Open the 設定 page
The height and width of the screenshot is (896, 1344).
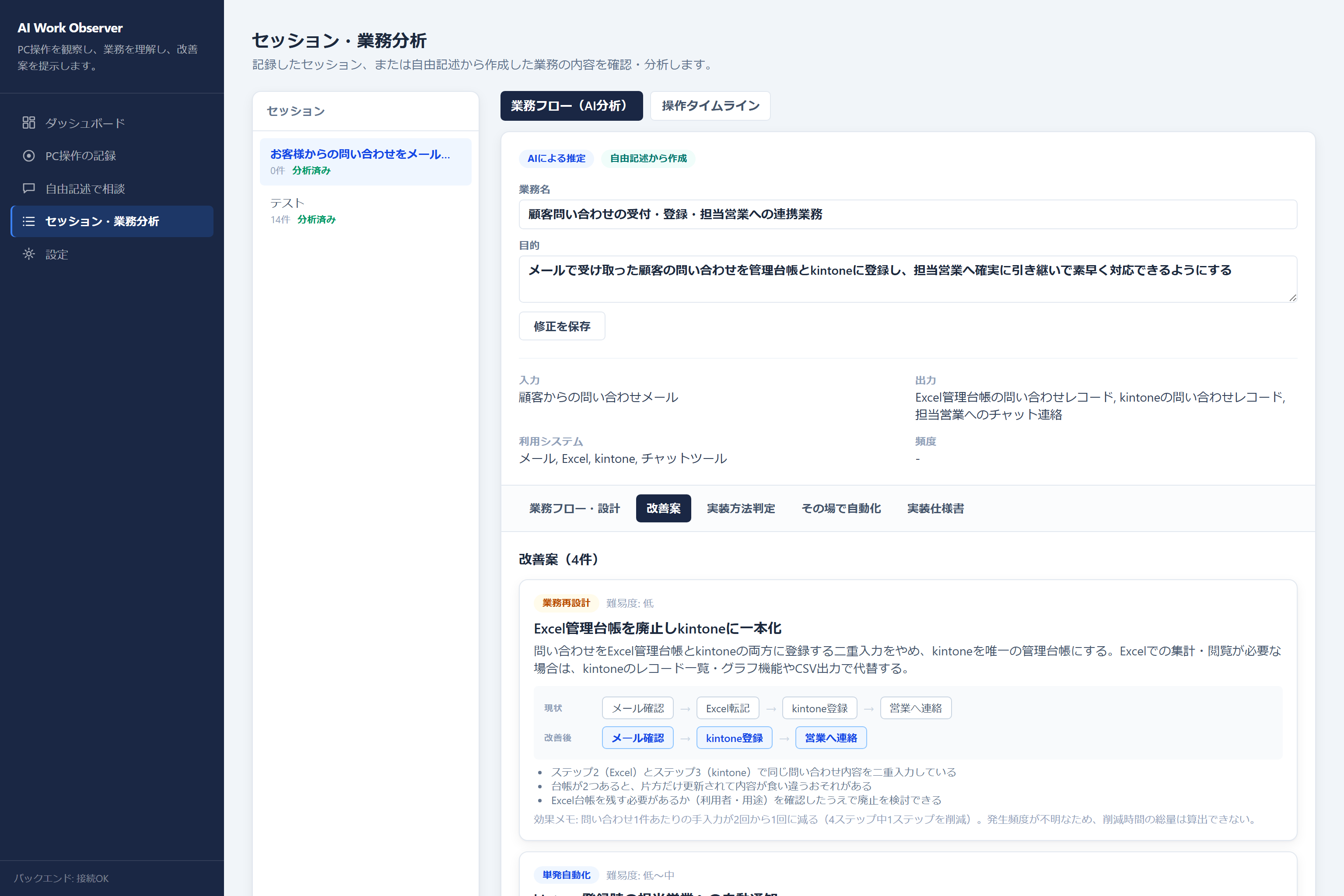112,254
